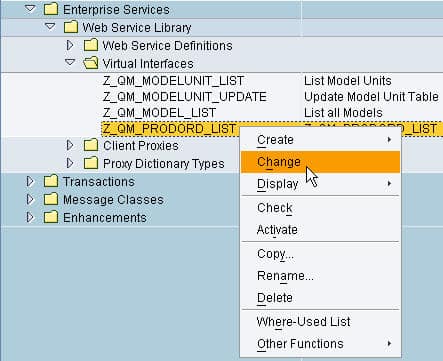Image resolution: width=443 pixels, height=361 pixels.
Task: Click the open Virtual Interfaces folder icon
Action: pos(91,63)
